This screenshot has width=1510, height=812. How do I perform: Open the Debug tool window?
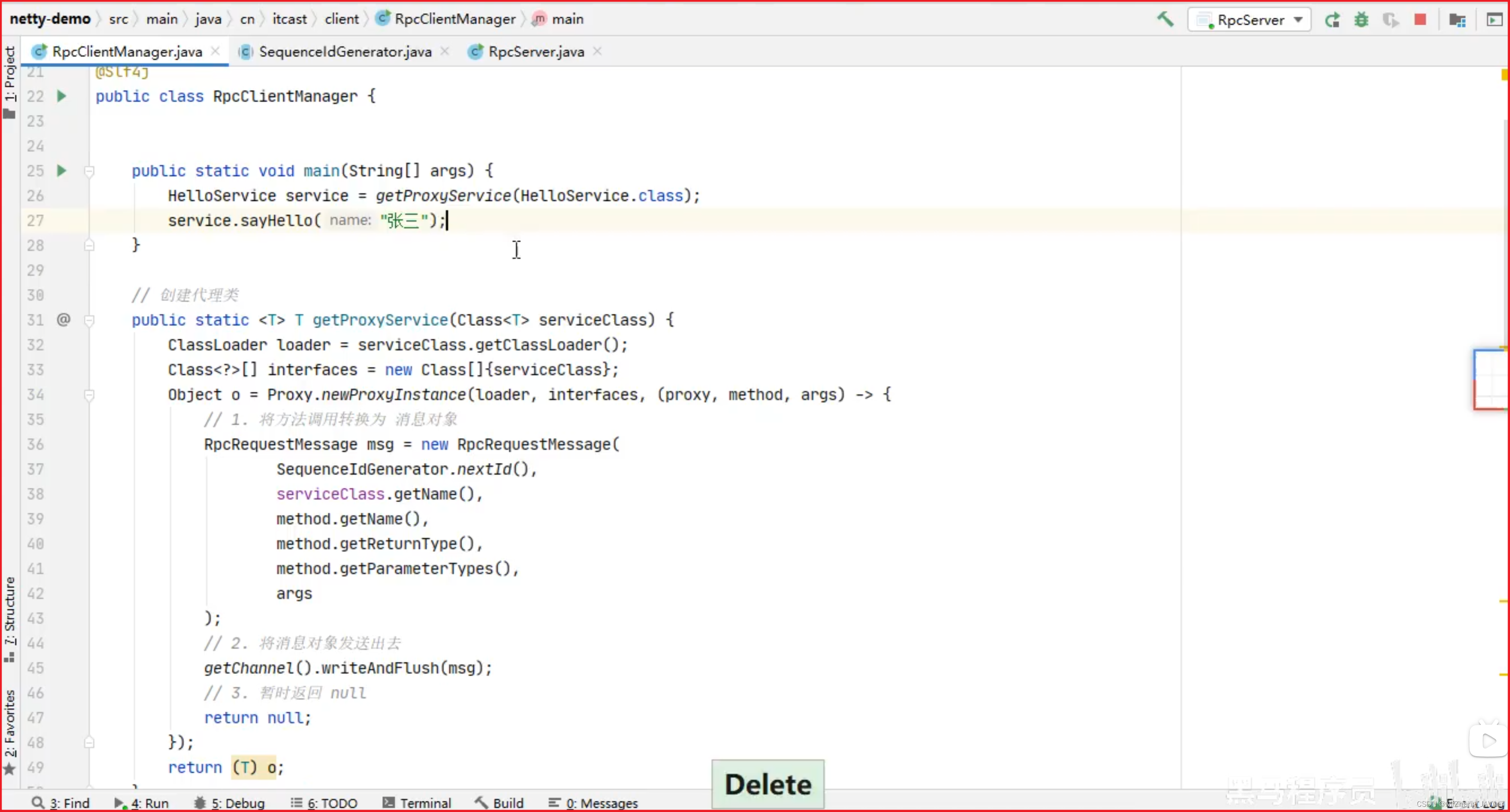(229, 803)
